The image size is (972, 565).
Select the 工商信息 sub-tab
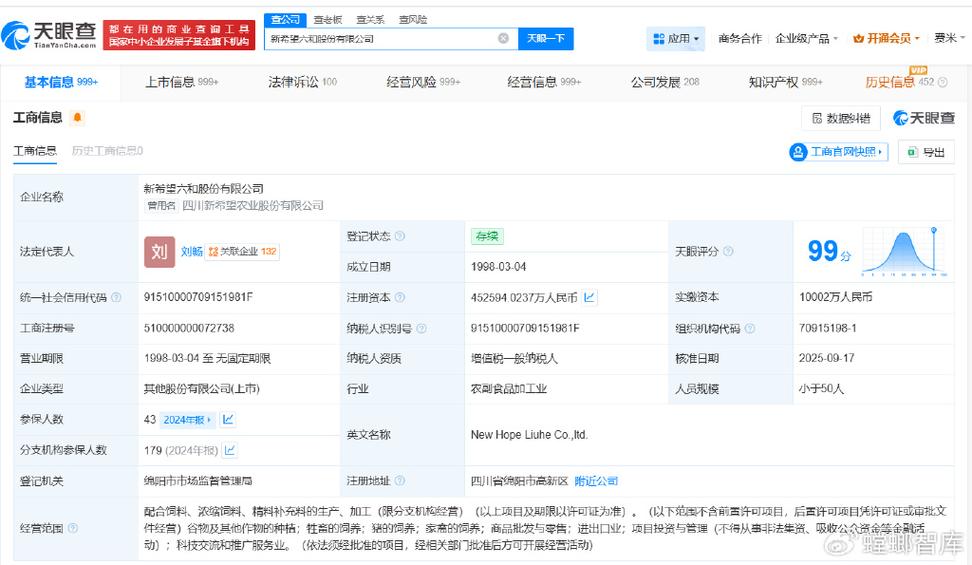pyautogui.click(x=35, y=151)
